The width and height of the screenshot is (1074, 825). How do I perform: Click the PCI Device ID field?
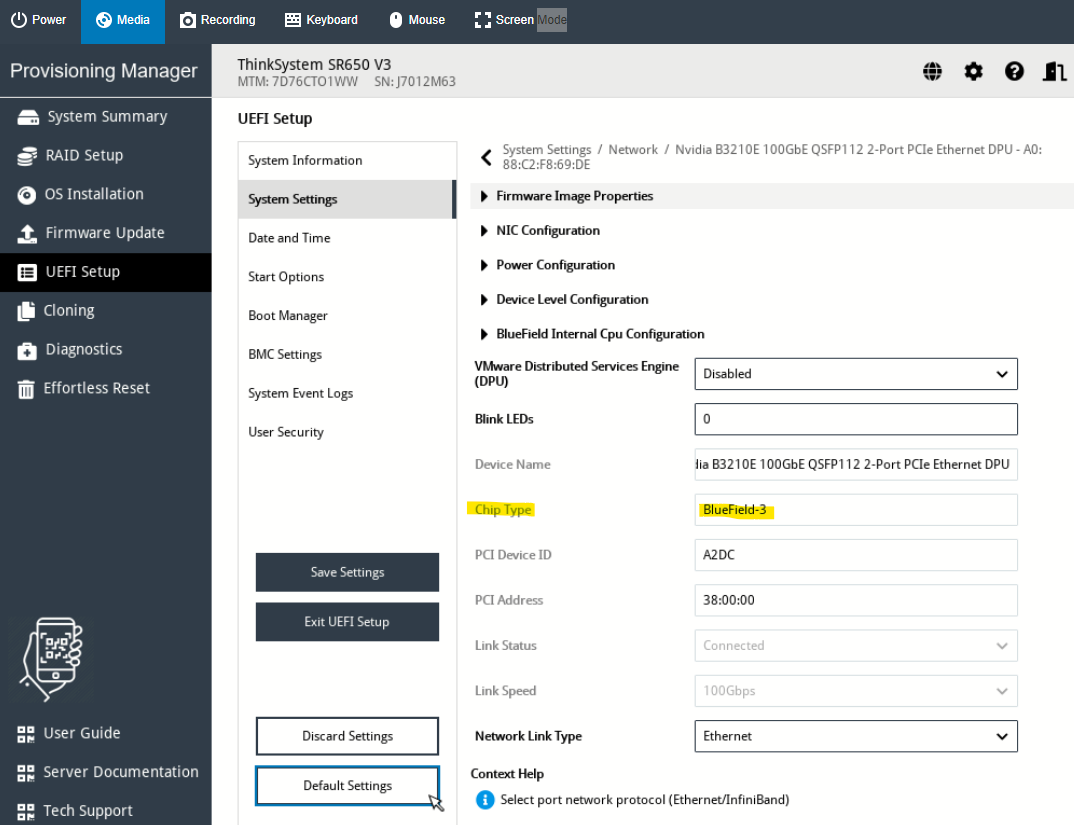856,555
